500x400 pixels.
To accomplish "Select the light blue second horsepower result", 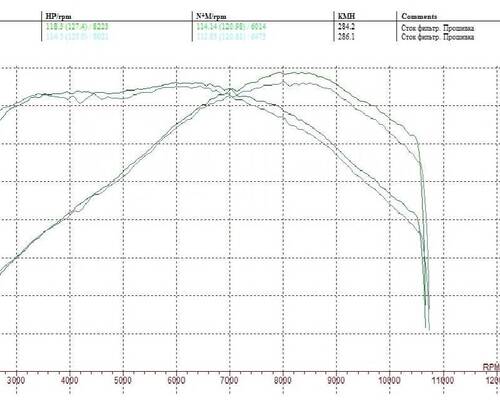I will point(77,36).
